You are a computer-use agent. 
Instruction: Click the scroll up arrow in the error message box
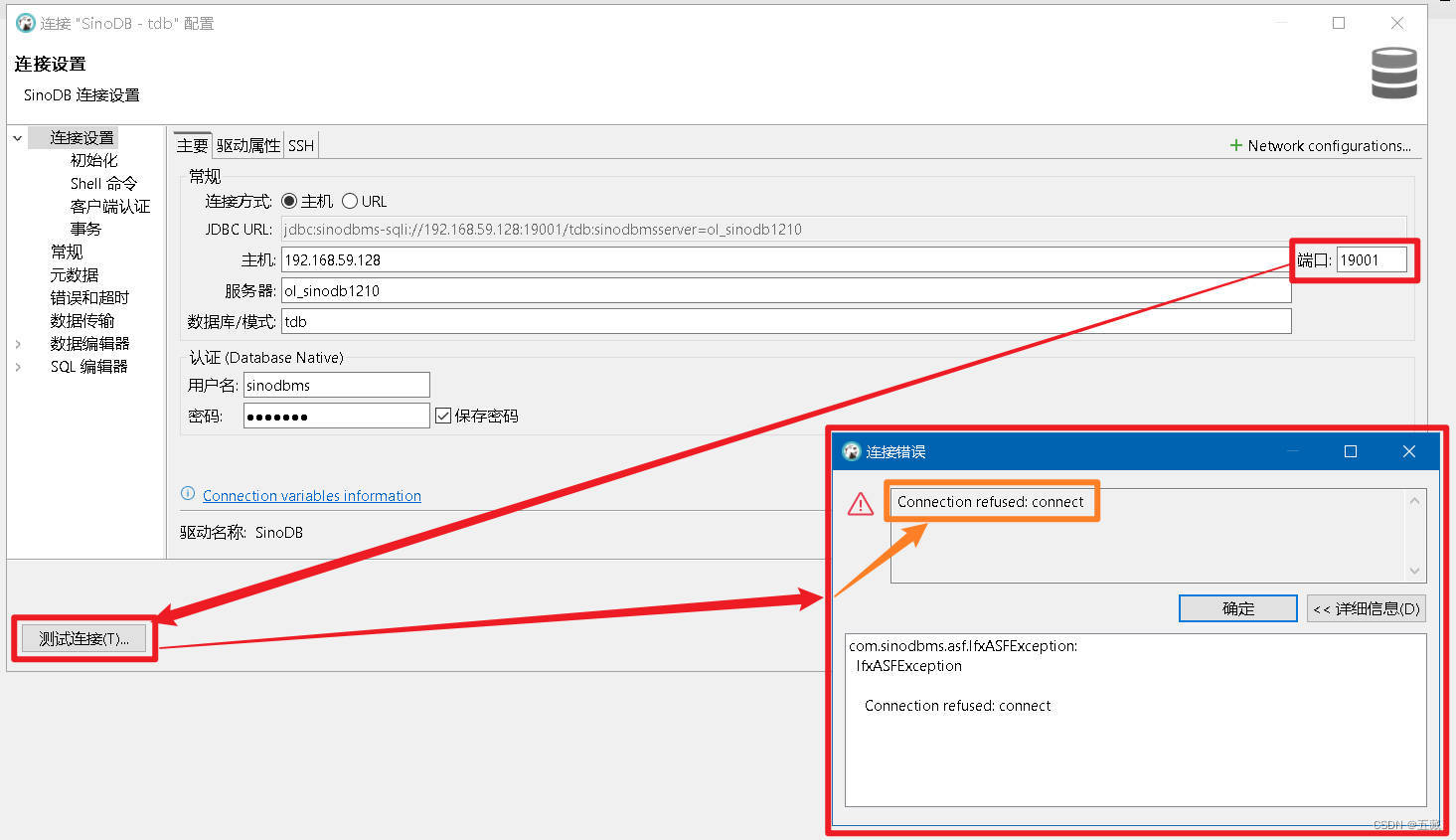[1414, 500]
